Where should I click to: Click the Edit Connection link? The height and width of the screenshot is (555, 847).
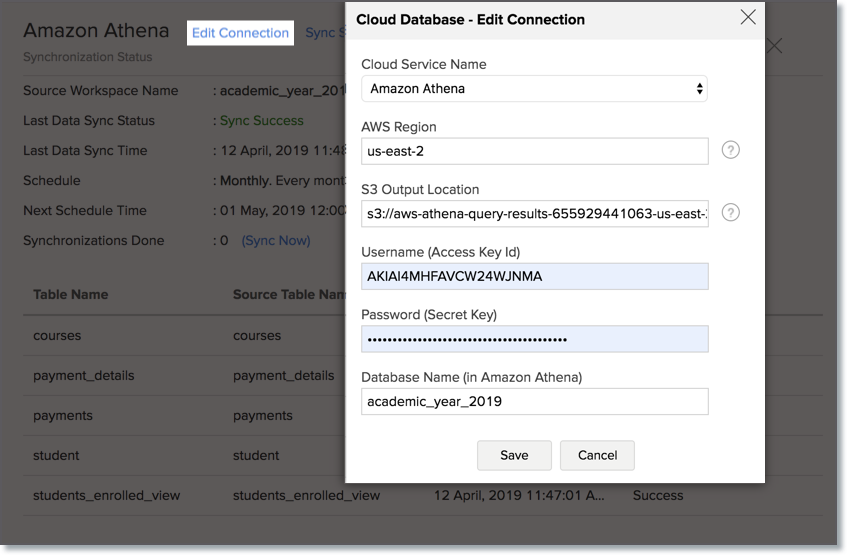[x=240, y=33]
